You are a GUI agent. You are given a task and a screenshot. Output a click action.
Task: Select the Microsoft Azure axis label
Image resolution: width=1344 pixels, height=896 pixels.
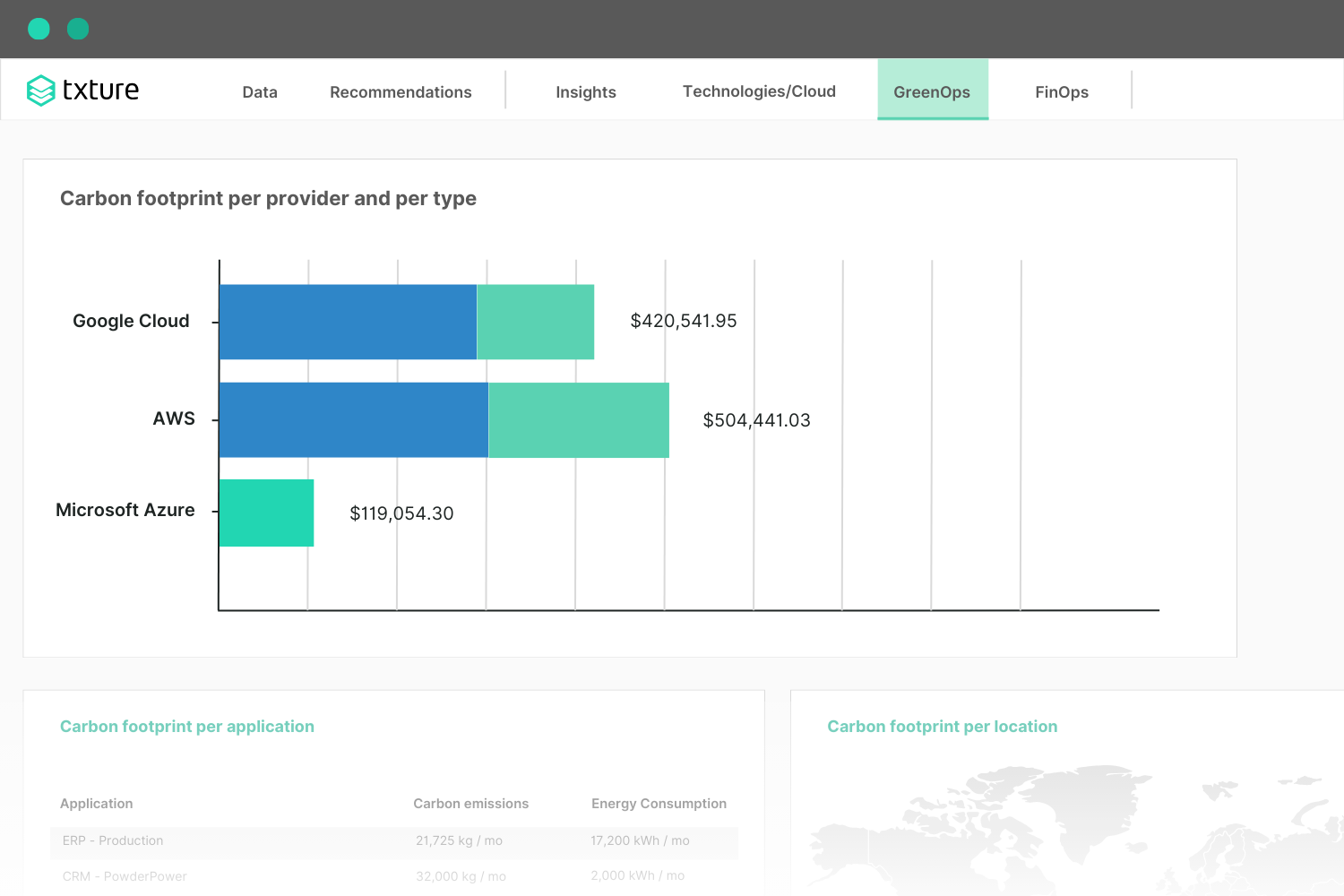[x=125, y=510]
